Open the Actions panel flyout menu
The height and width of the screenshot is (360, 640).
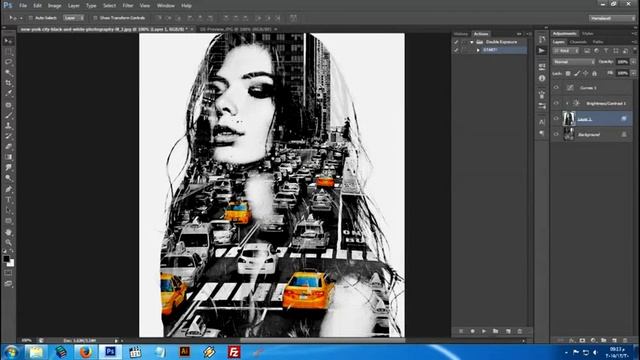pos(529,34)
